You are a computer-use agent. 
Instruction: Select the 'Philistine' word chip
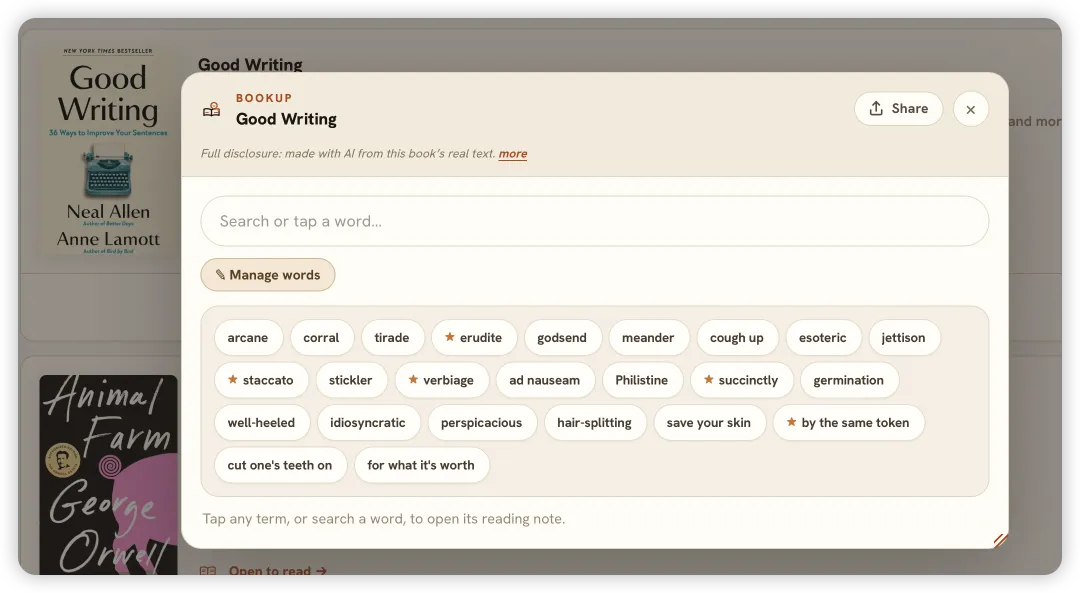point(642,380)
